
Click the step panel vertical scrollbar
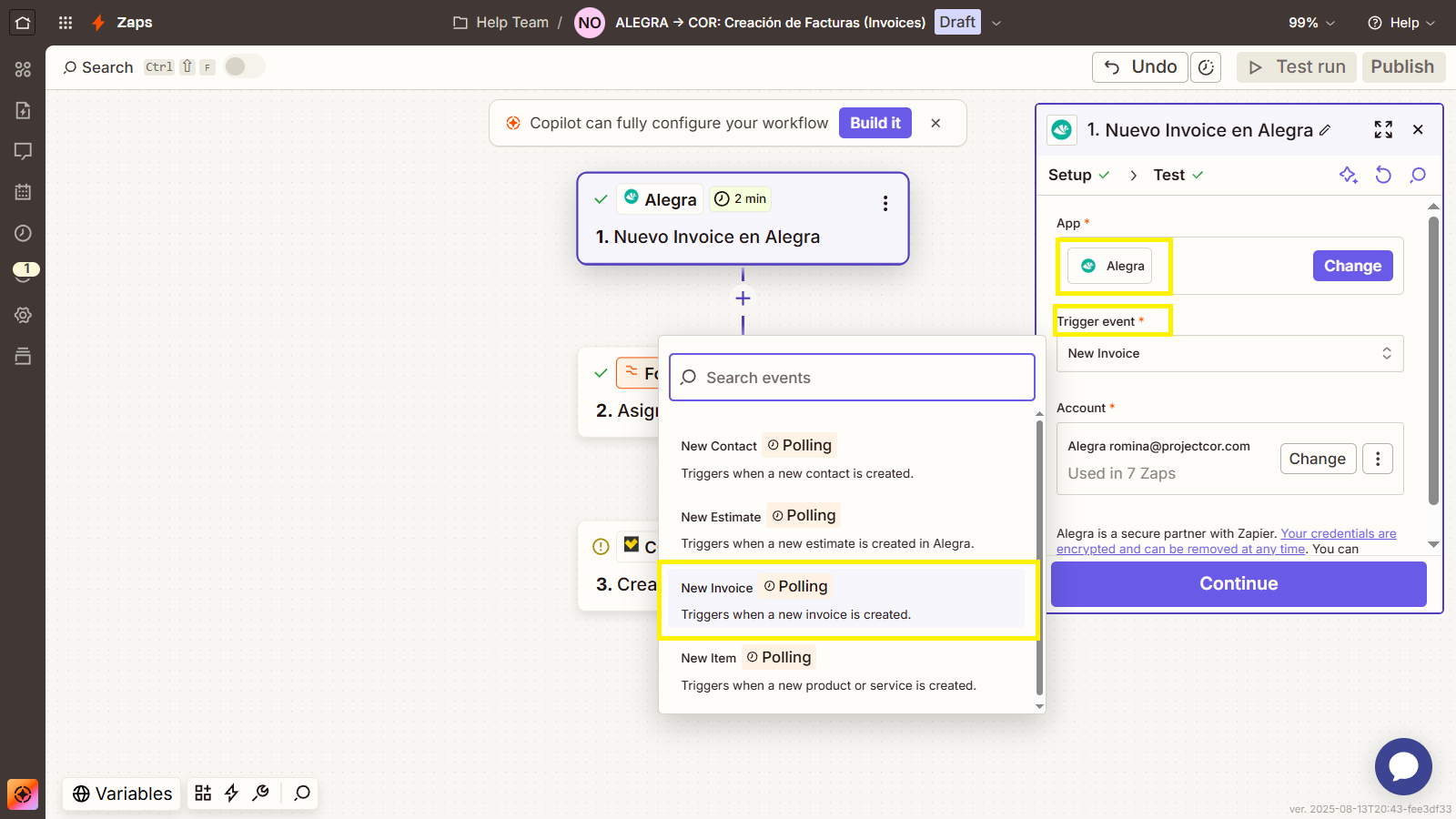[x=1433, y=359]
